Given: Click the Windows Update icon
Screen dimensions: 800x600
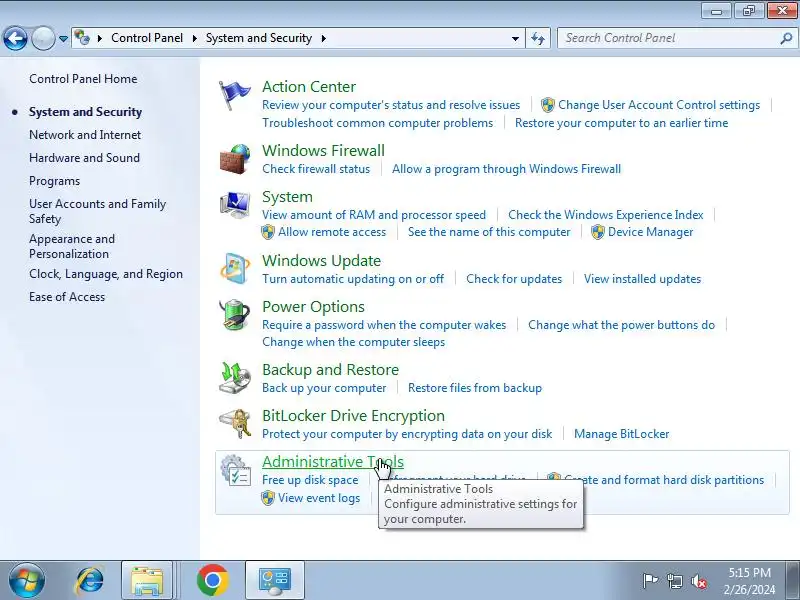Looking at the screenshot, I should pyautogui.click(x=235, y=268).
